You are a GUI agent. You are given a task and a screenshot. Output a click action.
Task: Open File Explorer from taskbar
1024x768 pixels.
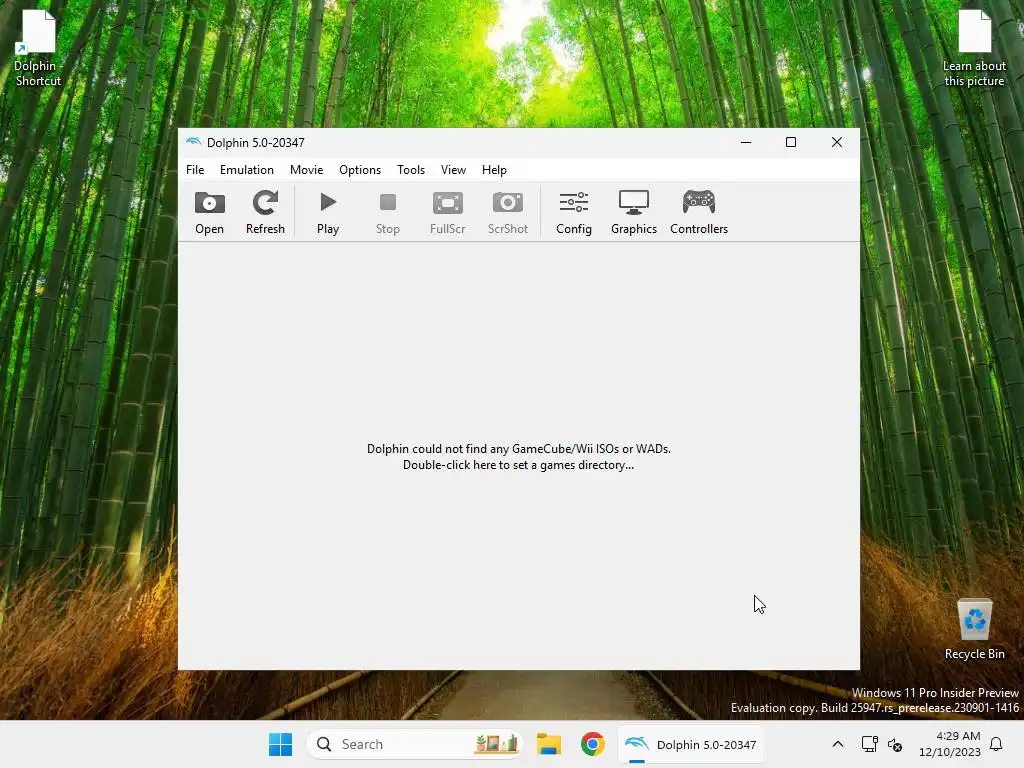click(549, 744)
